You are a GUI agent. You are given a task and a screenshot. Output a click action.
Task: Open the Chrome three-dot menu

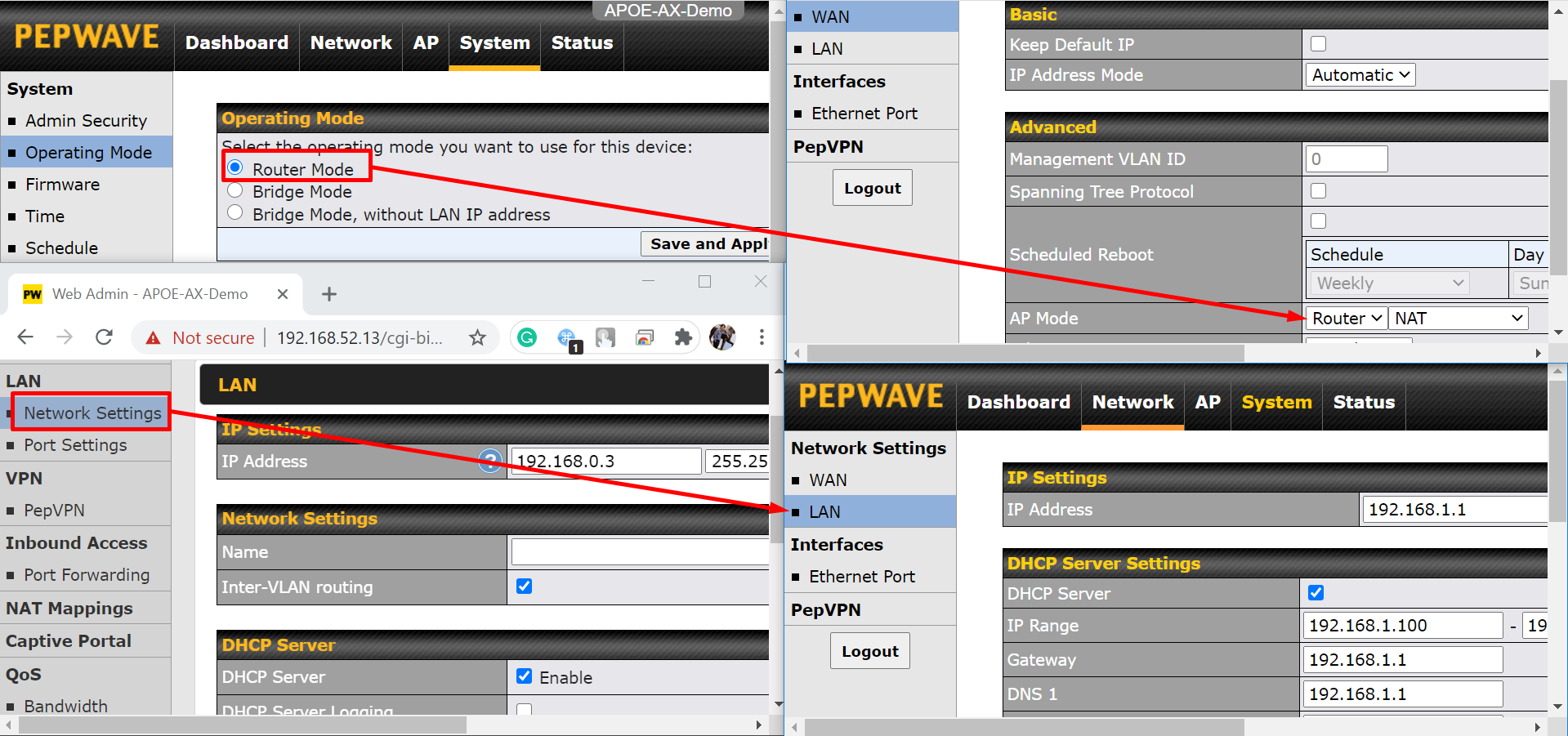(762, 337)
